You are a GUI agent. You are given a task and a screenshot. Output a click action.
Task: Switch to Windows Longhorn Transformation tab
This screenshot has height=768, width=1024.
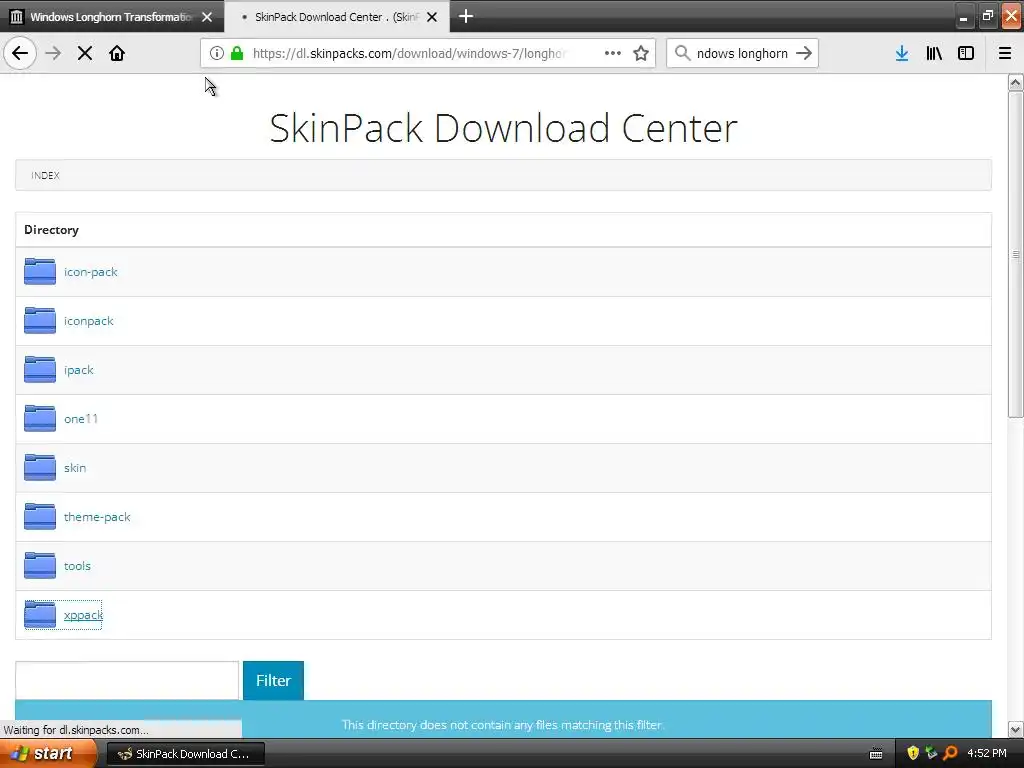pyautogui.click(x=111, y=17)
